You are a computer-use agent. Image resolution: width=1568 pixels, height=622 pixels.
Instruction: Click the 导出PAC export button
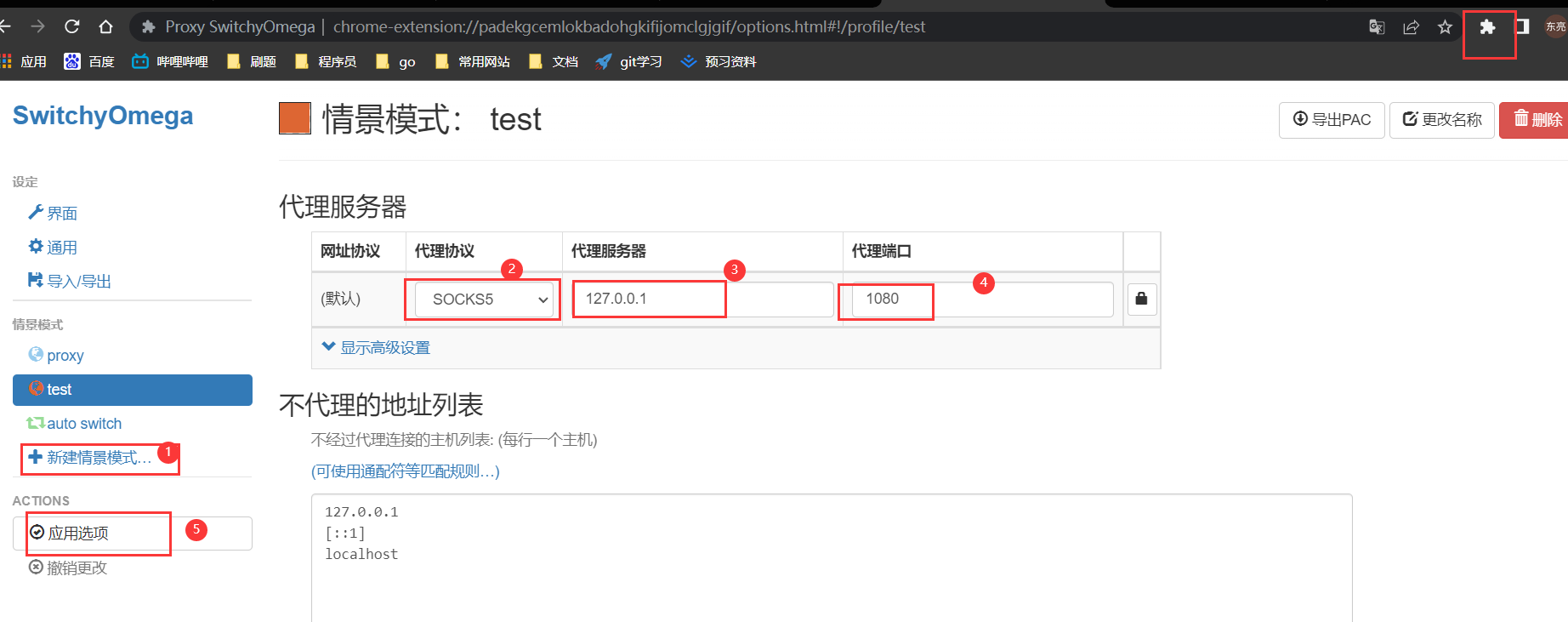coord(1332,120)
